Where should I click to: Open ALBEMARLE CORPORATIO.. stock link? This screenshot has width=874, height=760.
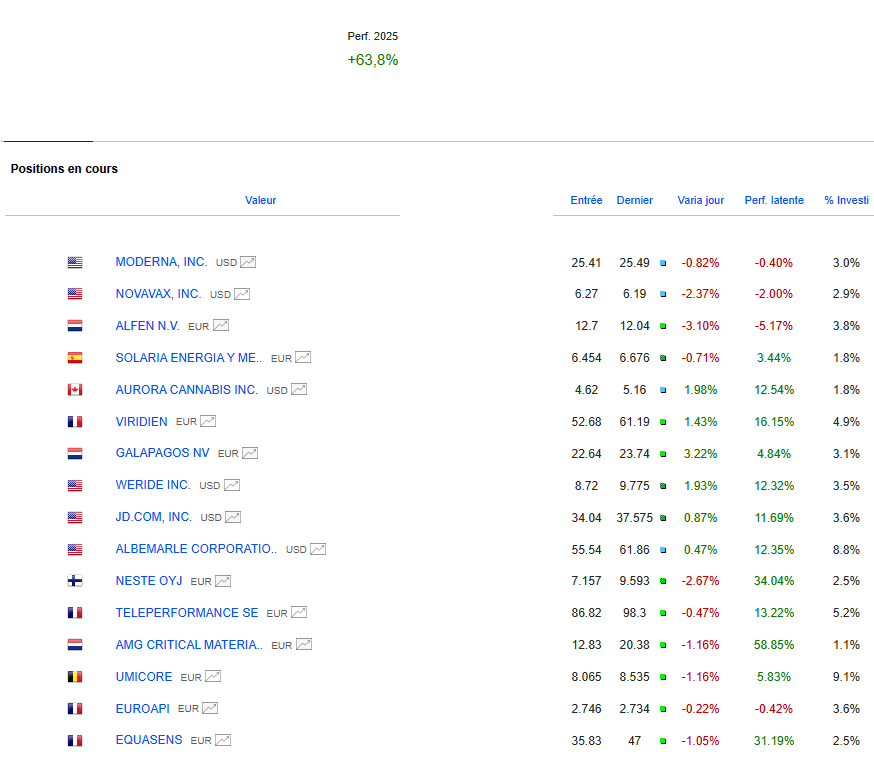pyautogui.click(x=196, y=549)
